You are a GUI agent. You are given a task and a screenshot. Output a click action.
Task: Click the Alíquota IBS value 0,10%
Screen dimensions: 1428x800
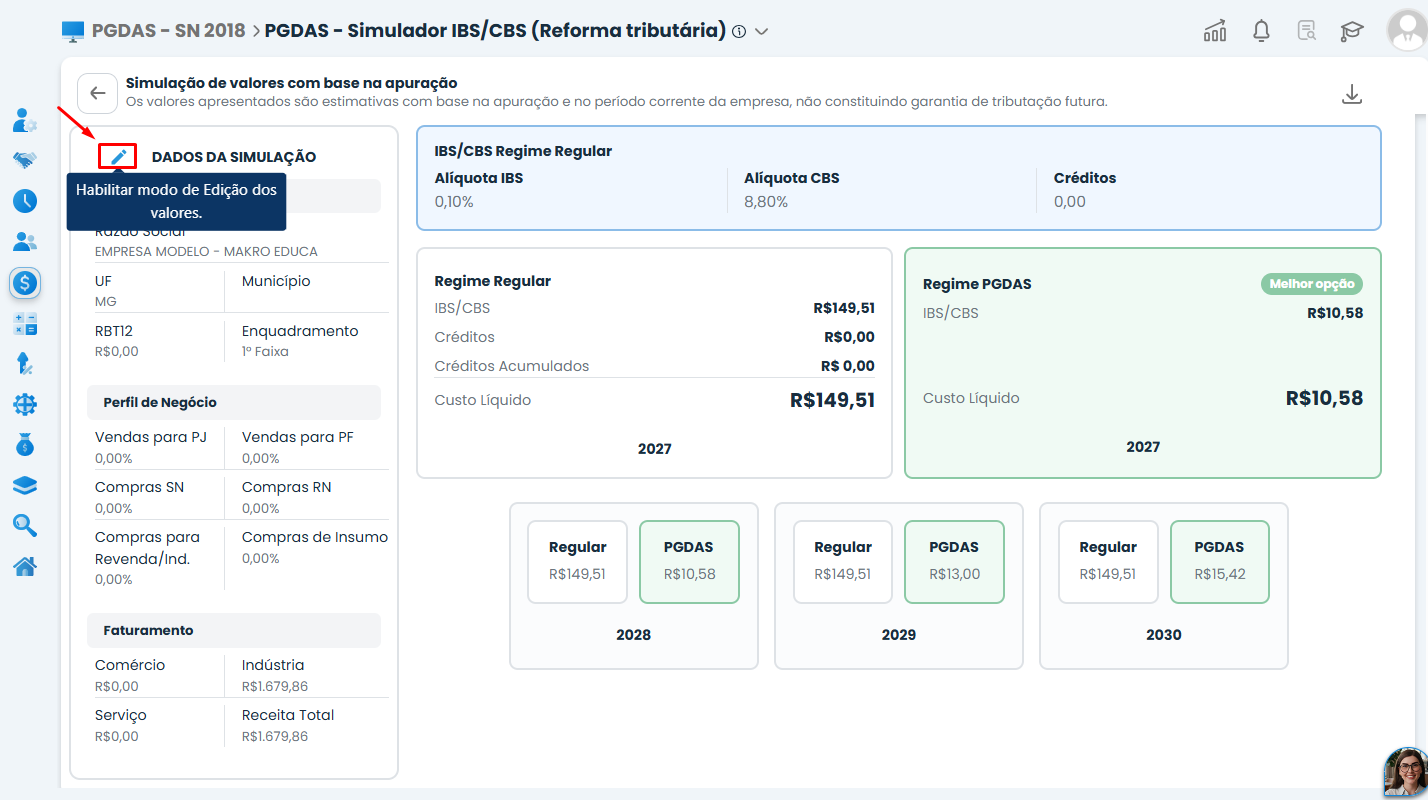click(454, 202)
